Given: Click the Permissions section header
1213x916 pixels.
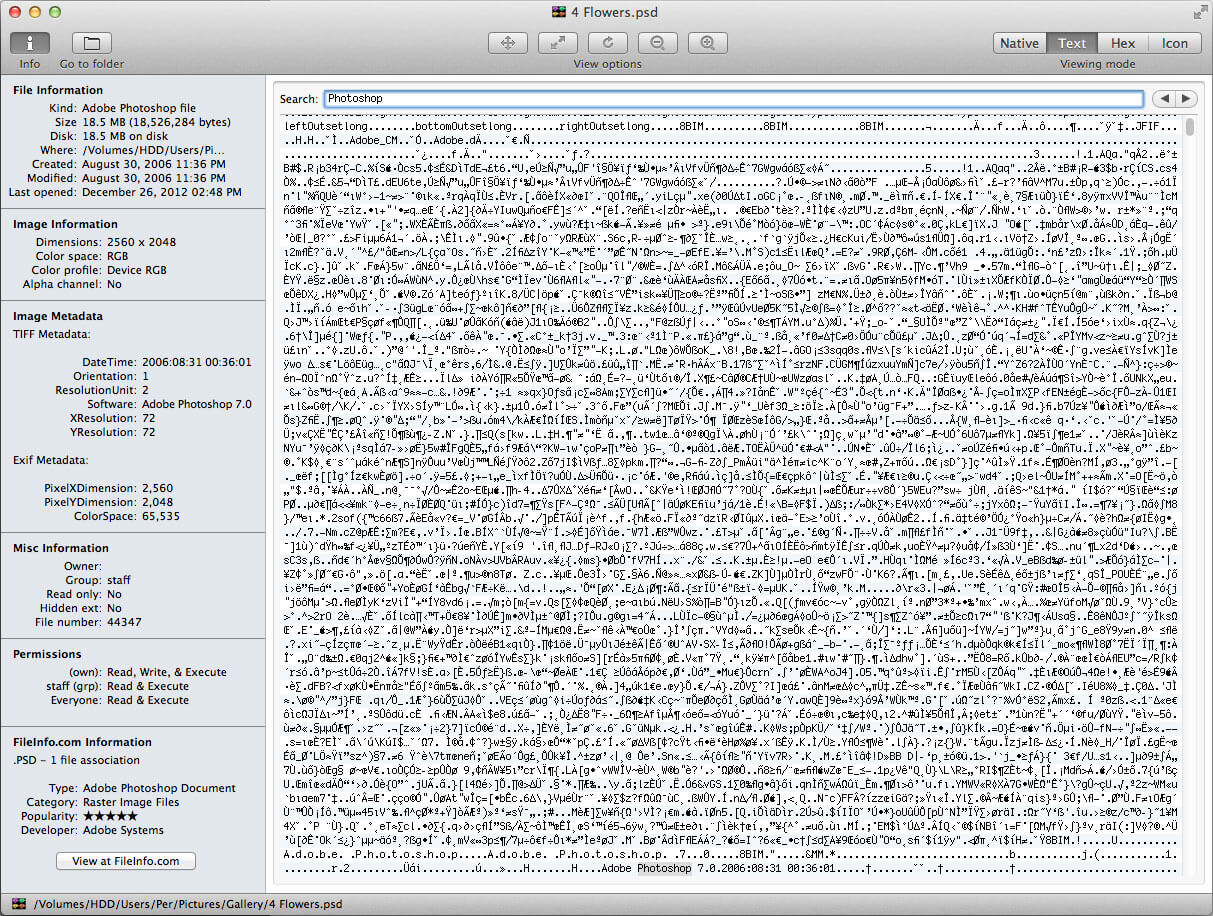Looking at the screenshot, I should pyautogui.click(x=47, y=654).
